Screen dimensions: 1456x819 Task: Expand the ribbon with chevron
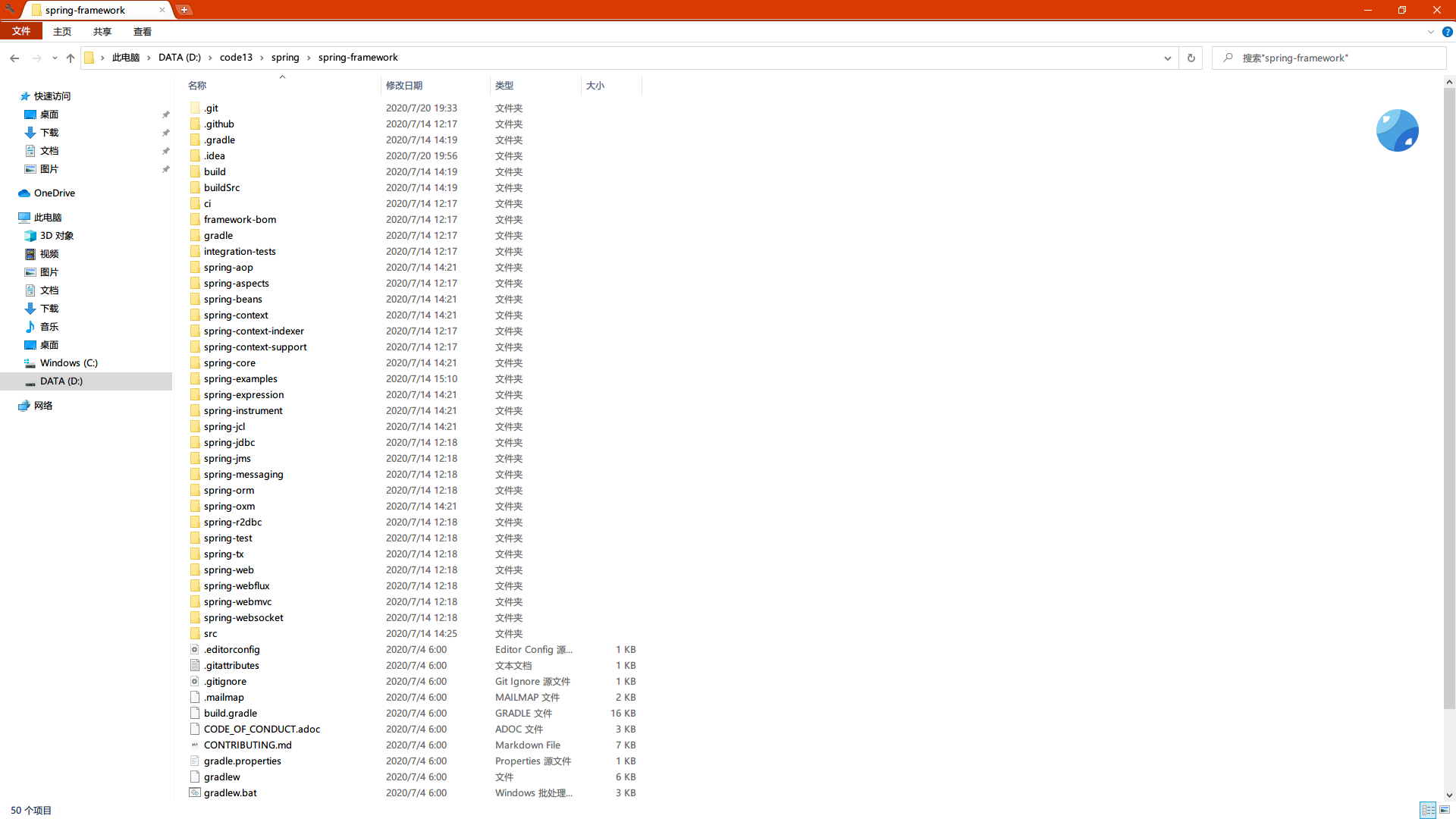(1430, 32)
